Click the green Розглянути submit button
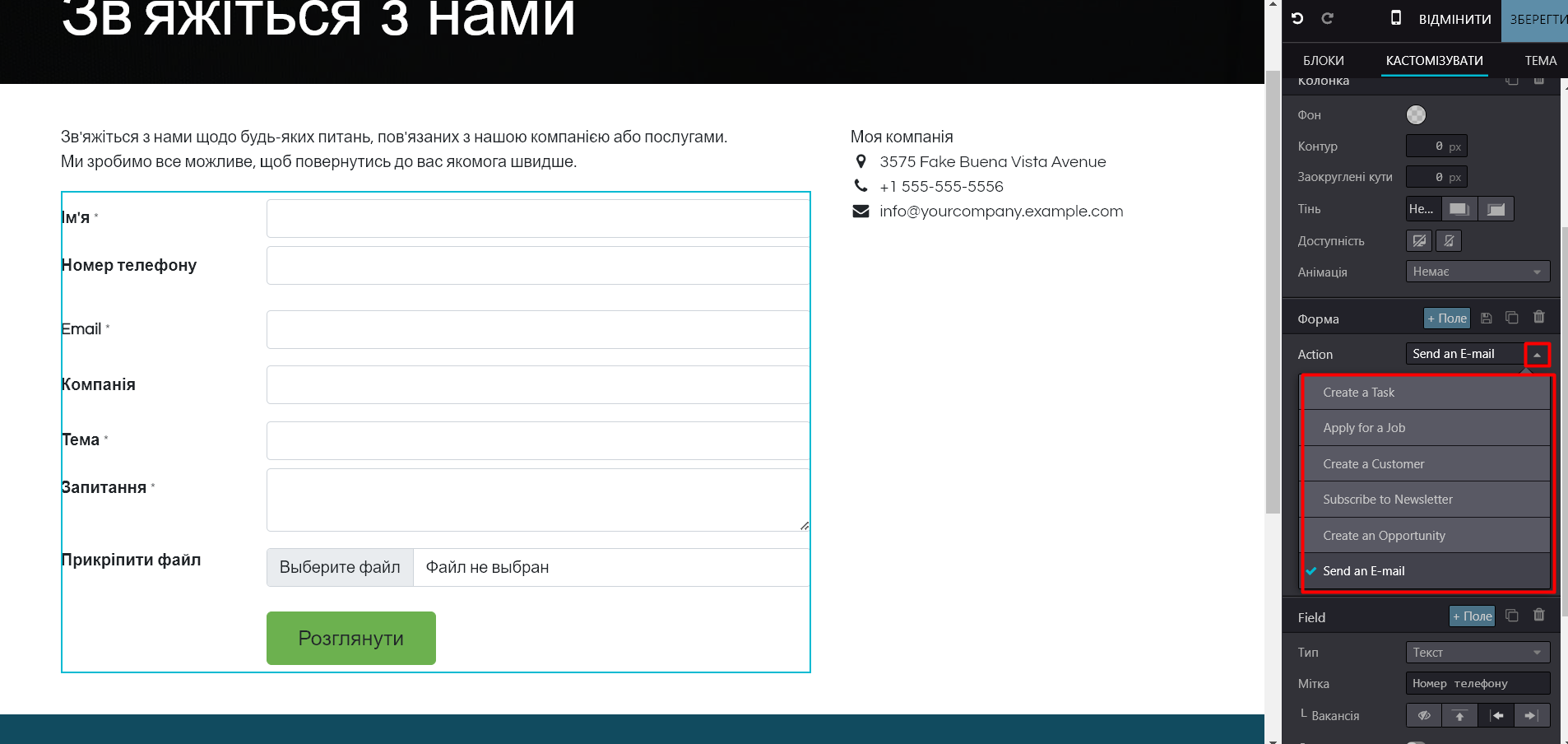 tap(350, 638)
